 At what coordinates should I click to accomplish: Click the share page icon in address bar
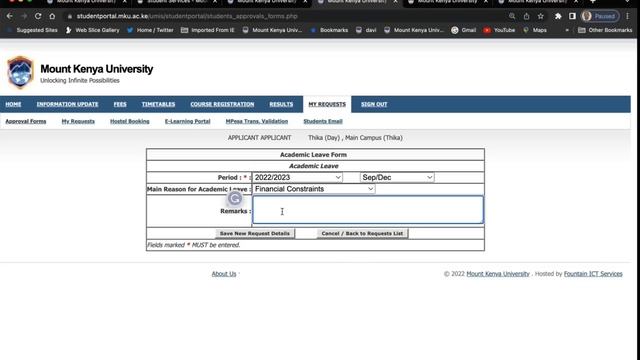pyautogui.click(x=527, y=16)
